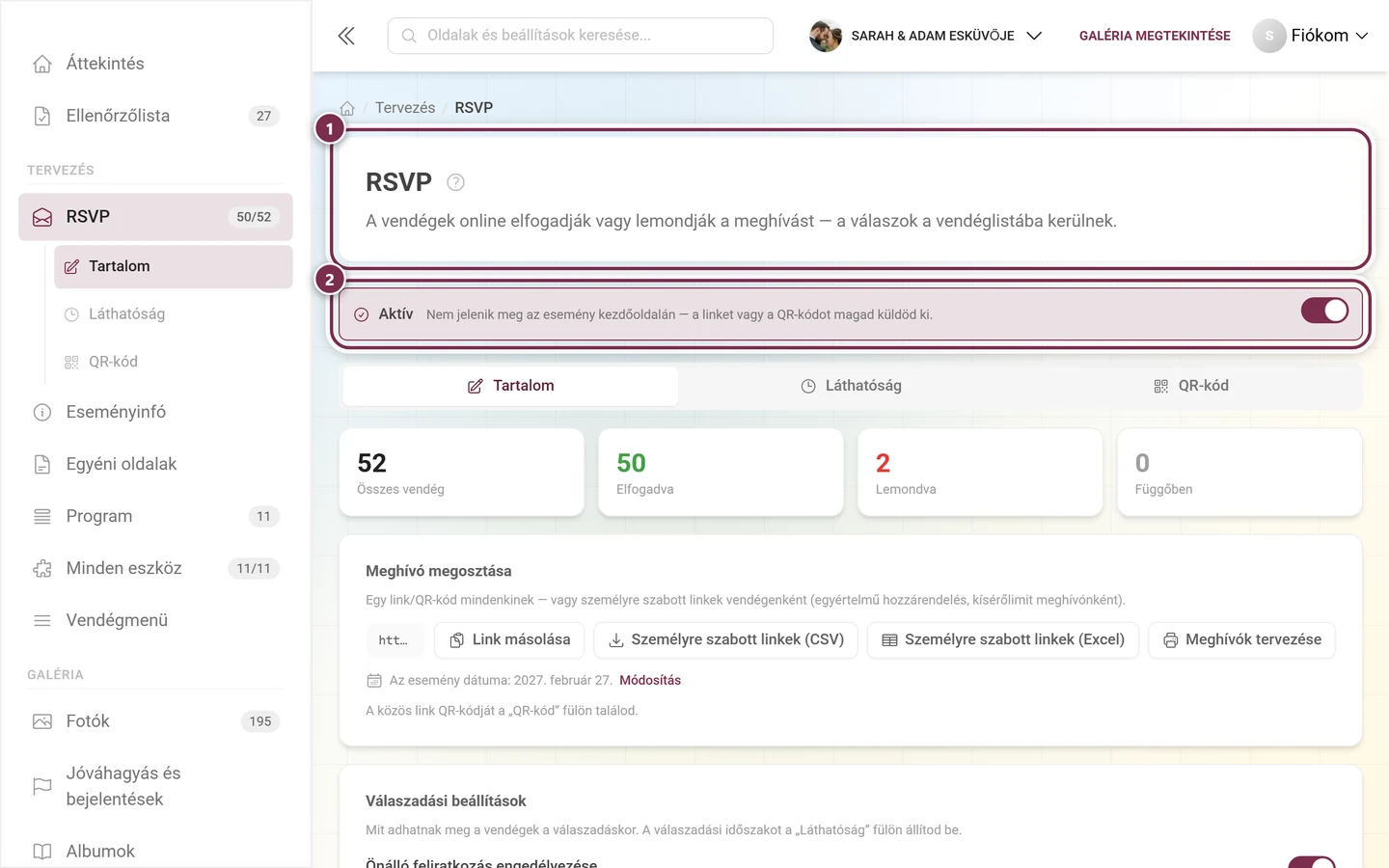Open the Galéria megtekintése link
The image size is (1389, 868).
coord(1155,36)
